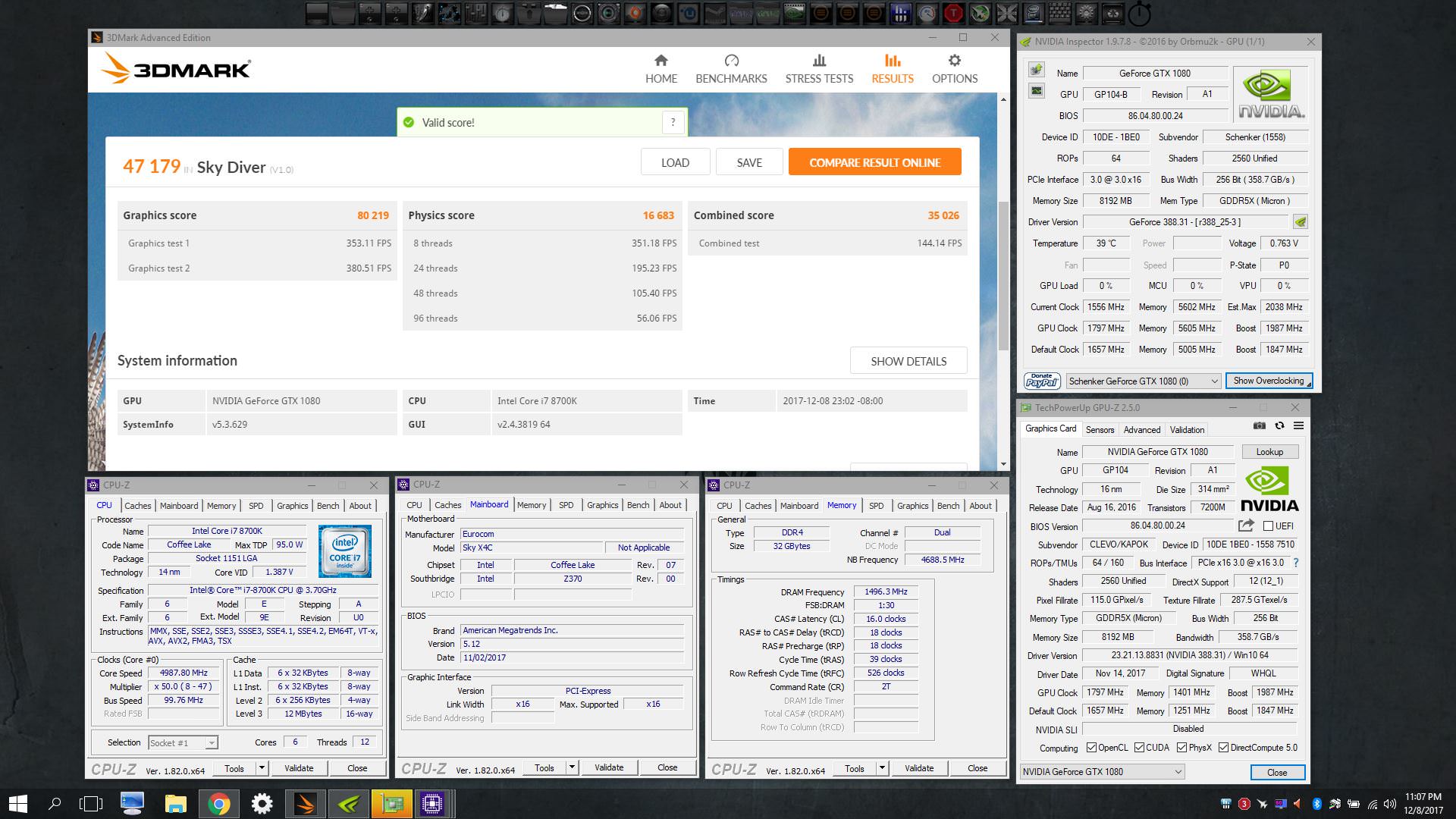The image size is (1456, 819).
Task: Click the 3DMark icon on the taskbar
Action: pos(306,803)
